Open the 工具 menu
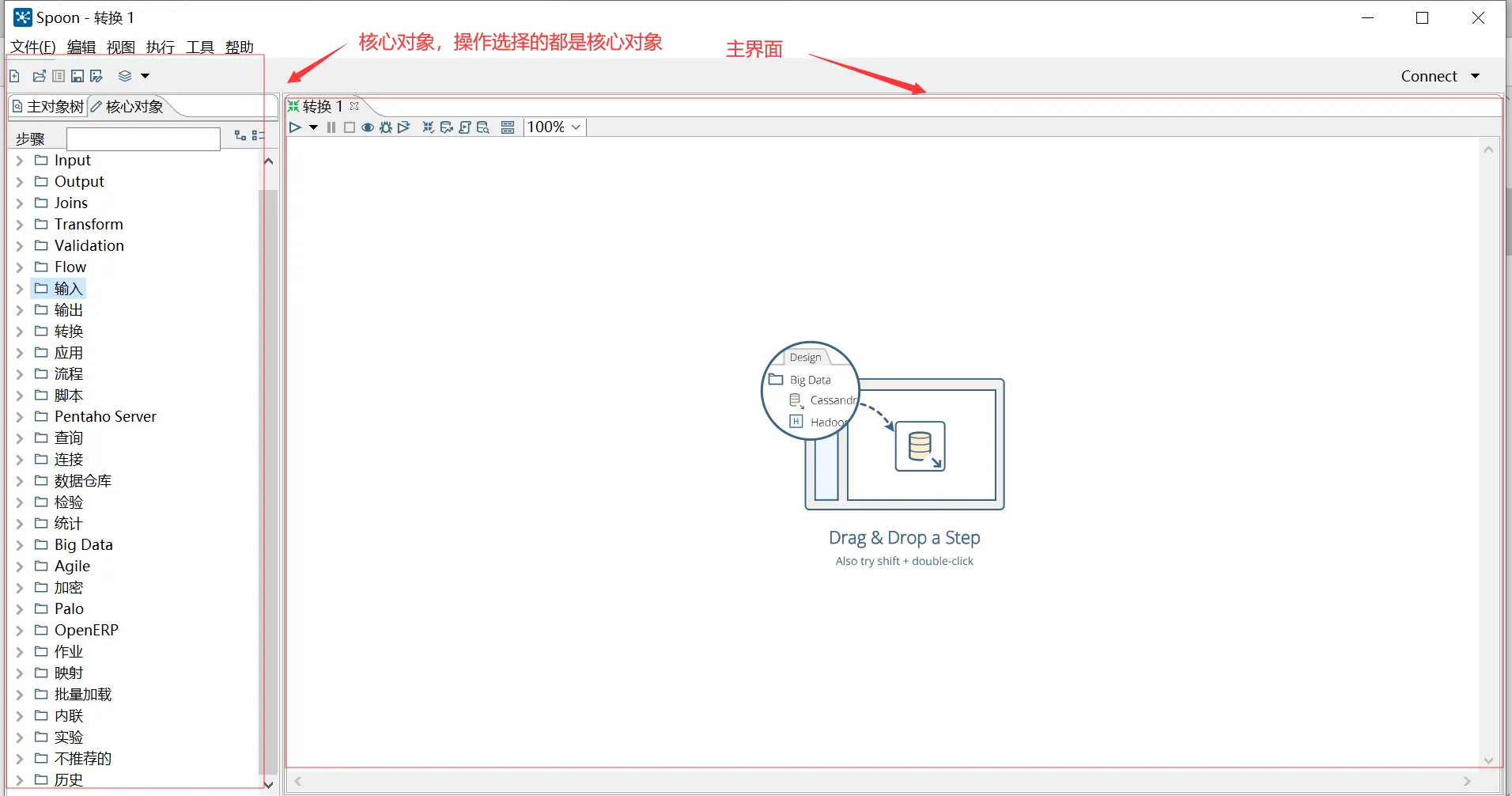The width and height of the screenshot is (1512, 796). [x=200, y=47]
